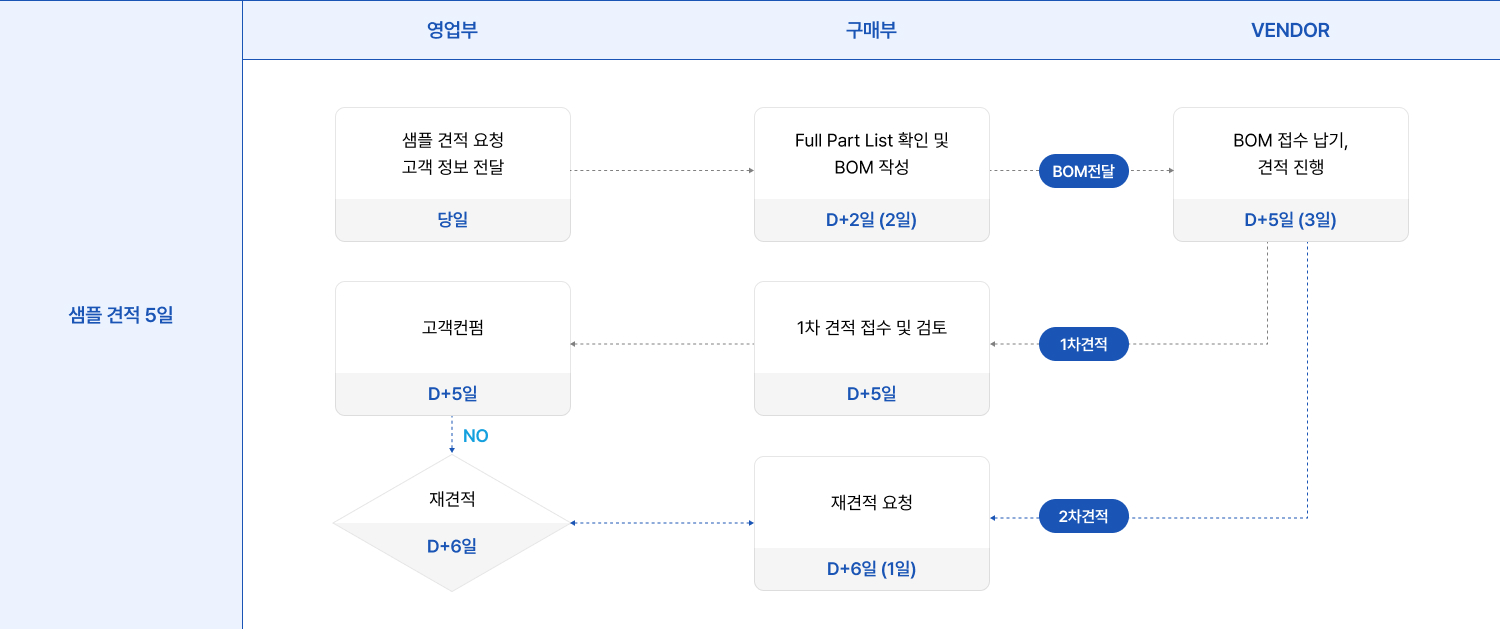Open the 샘플 견적 요청 고객 정보 전달 box
This screenshot has width=1500, height=641.
pyautogui.click(x=453, y=174)
